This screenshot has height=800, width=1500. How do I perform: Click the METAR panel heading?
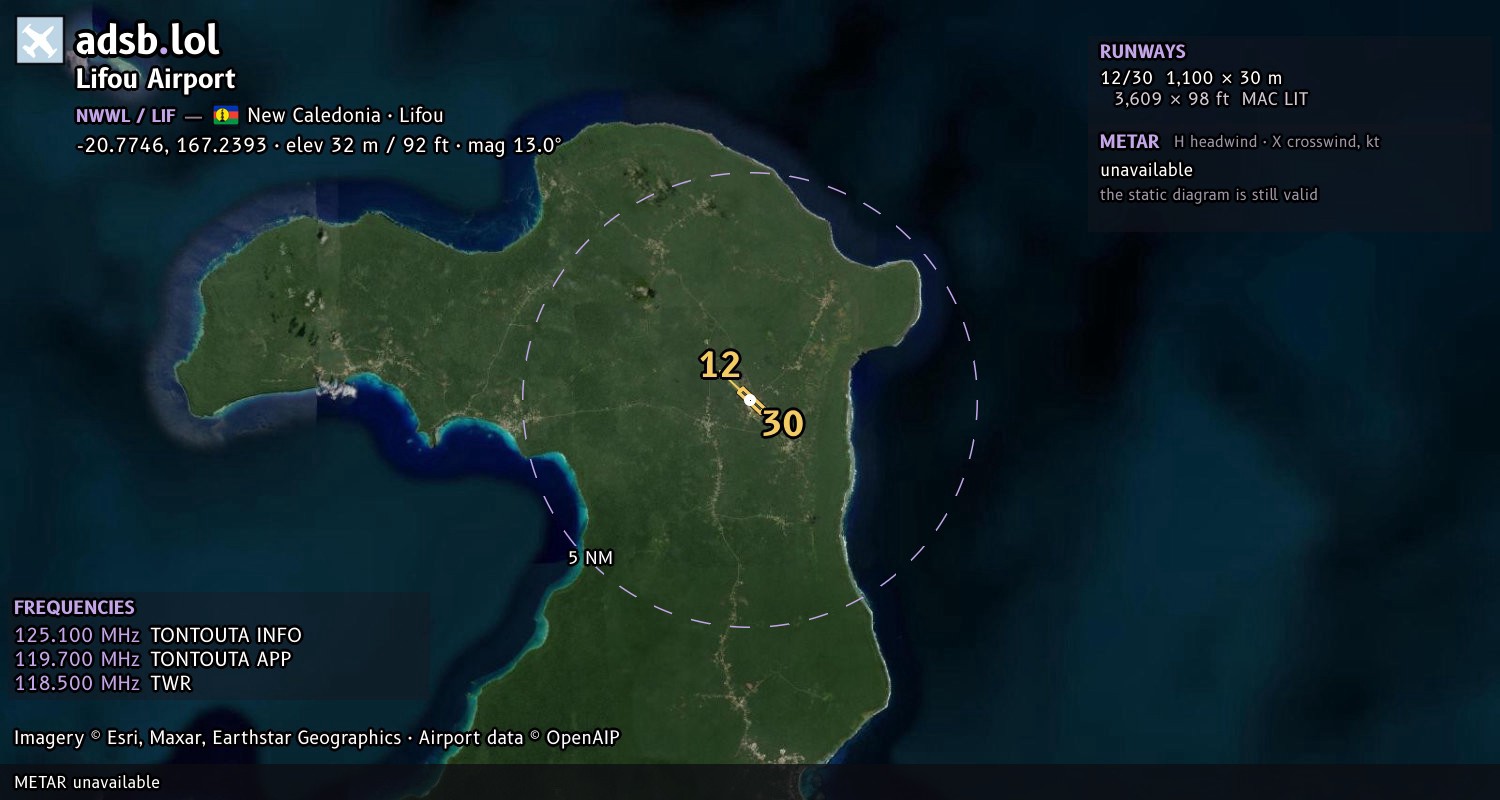point(1129,142)
